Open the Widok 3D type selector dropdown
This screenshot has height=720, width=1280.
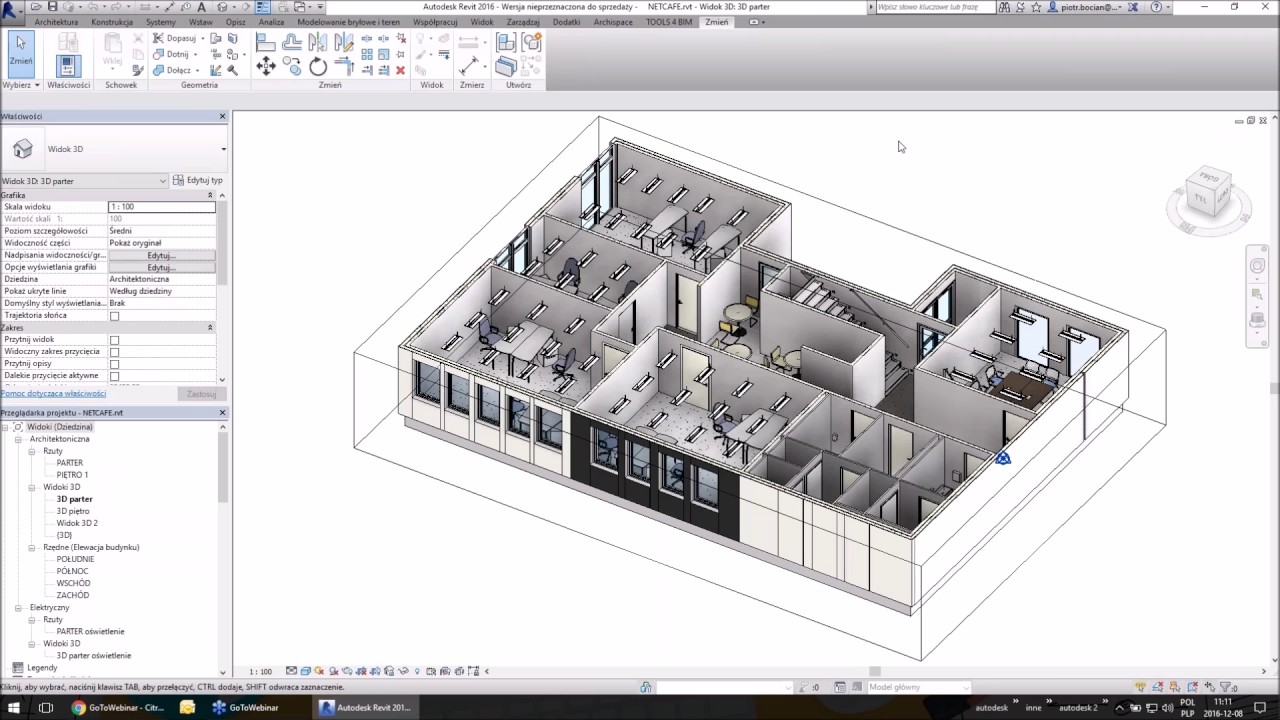(223, 149)
